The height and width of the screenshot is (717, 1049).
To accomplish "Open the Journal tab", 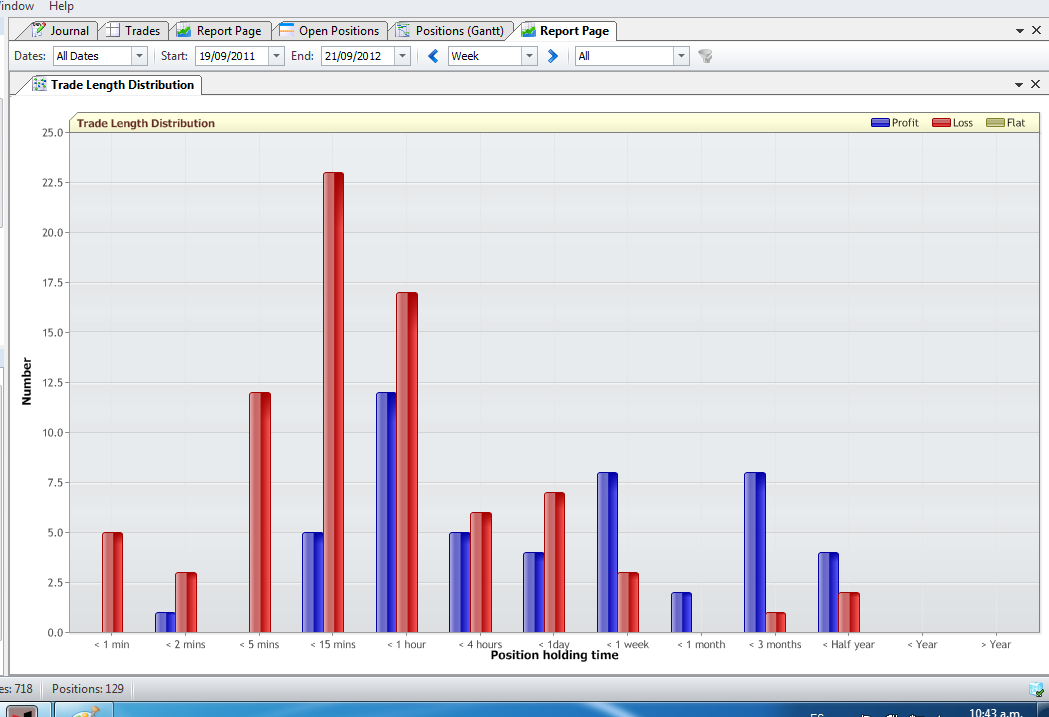I will [x=60, y=31].
